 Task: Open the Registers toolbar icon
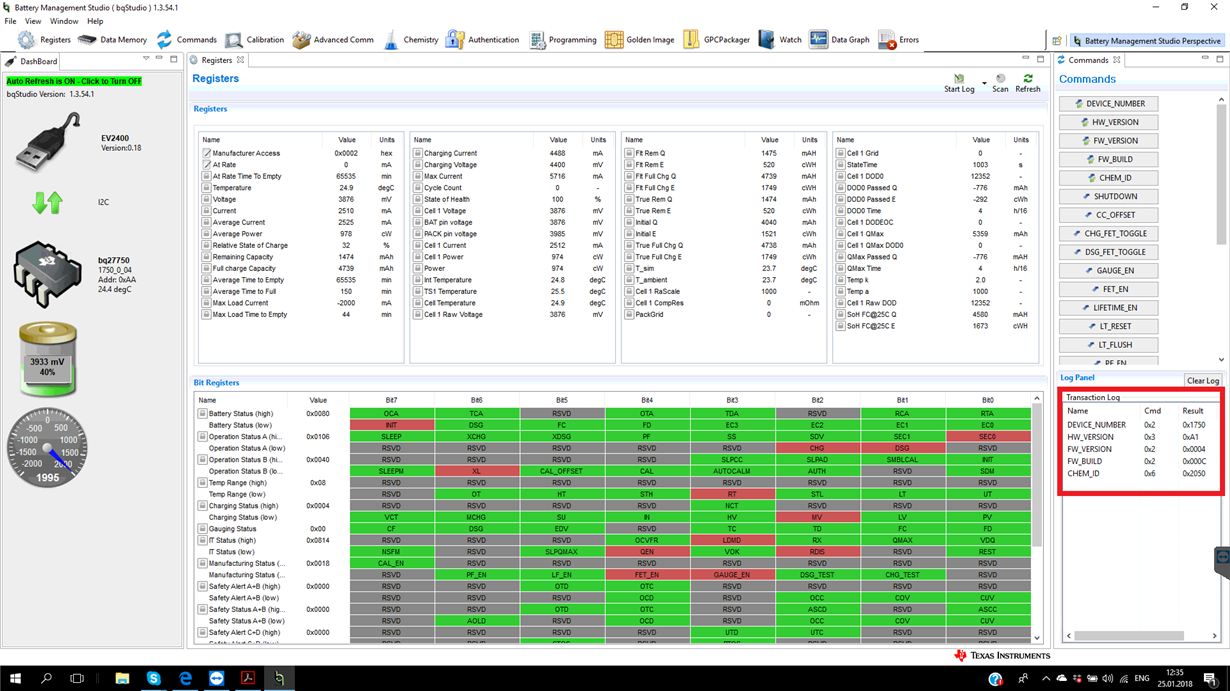coord(27,40)
